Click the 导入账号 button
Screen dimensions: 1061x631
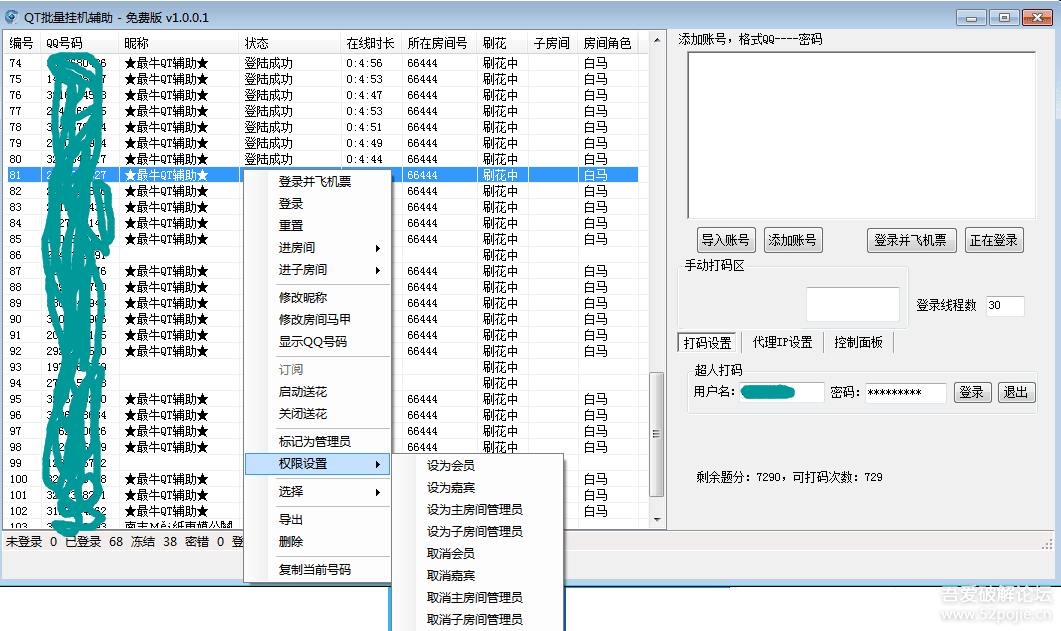726,240
